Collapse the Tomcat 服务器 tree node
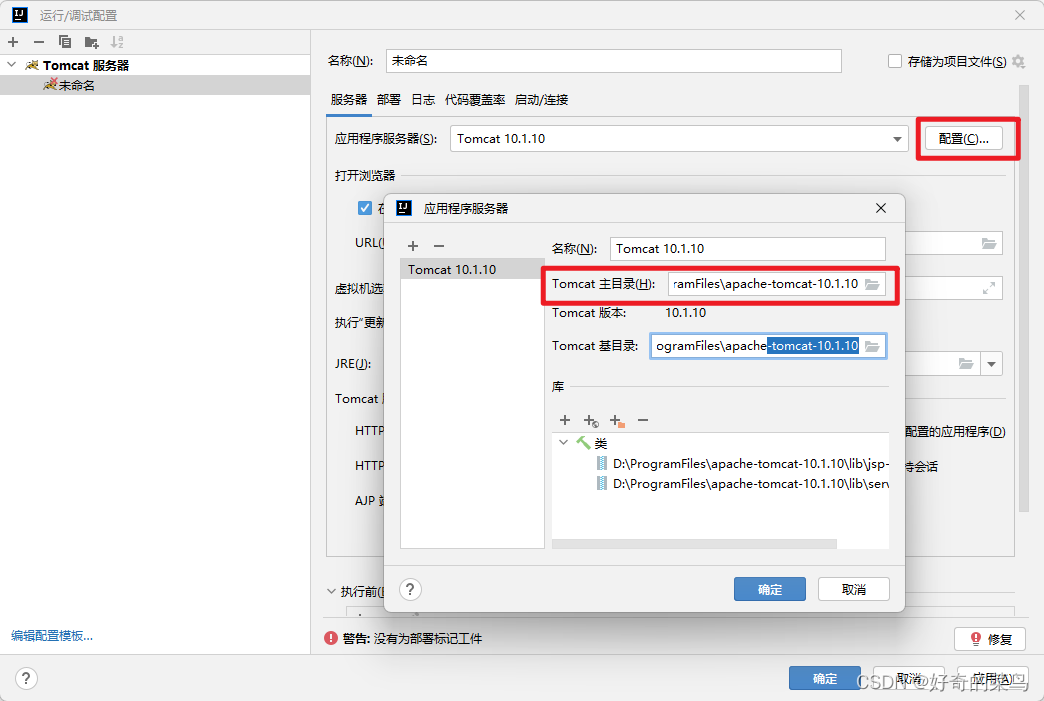 [10, 64]
